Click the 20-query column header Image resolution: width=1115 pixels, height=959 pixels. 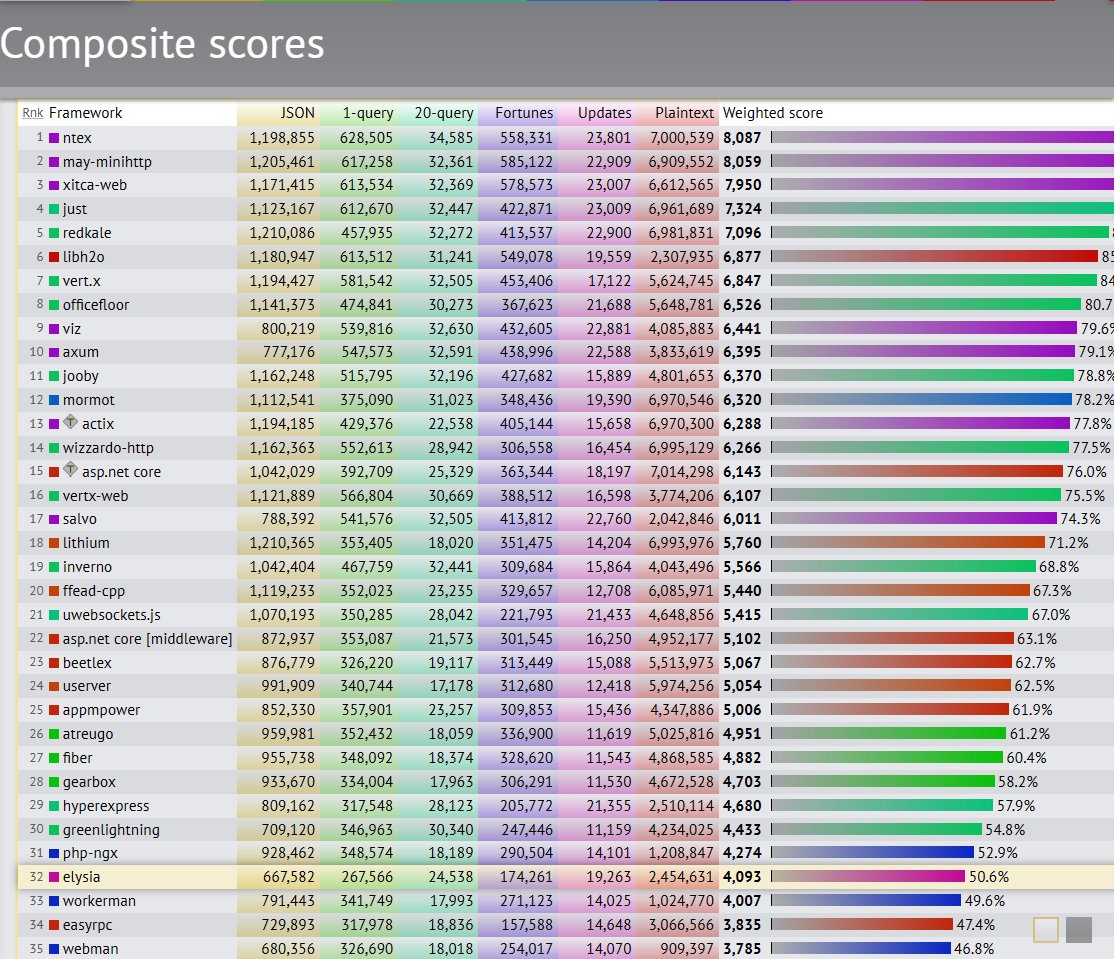point(444,113)
